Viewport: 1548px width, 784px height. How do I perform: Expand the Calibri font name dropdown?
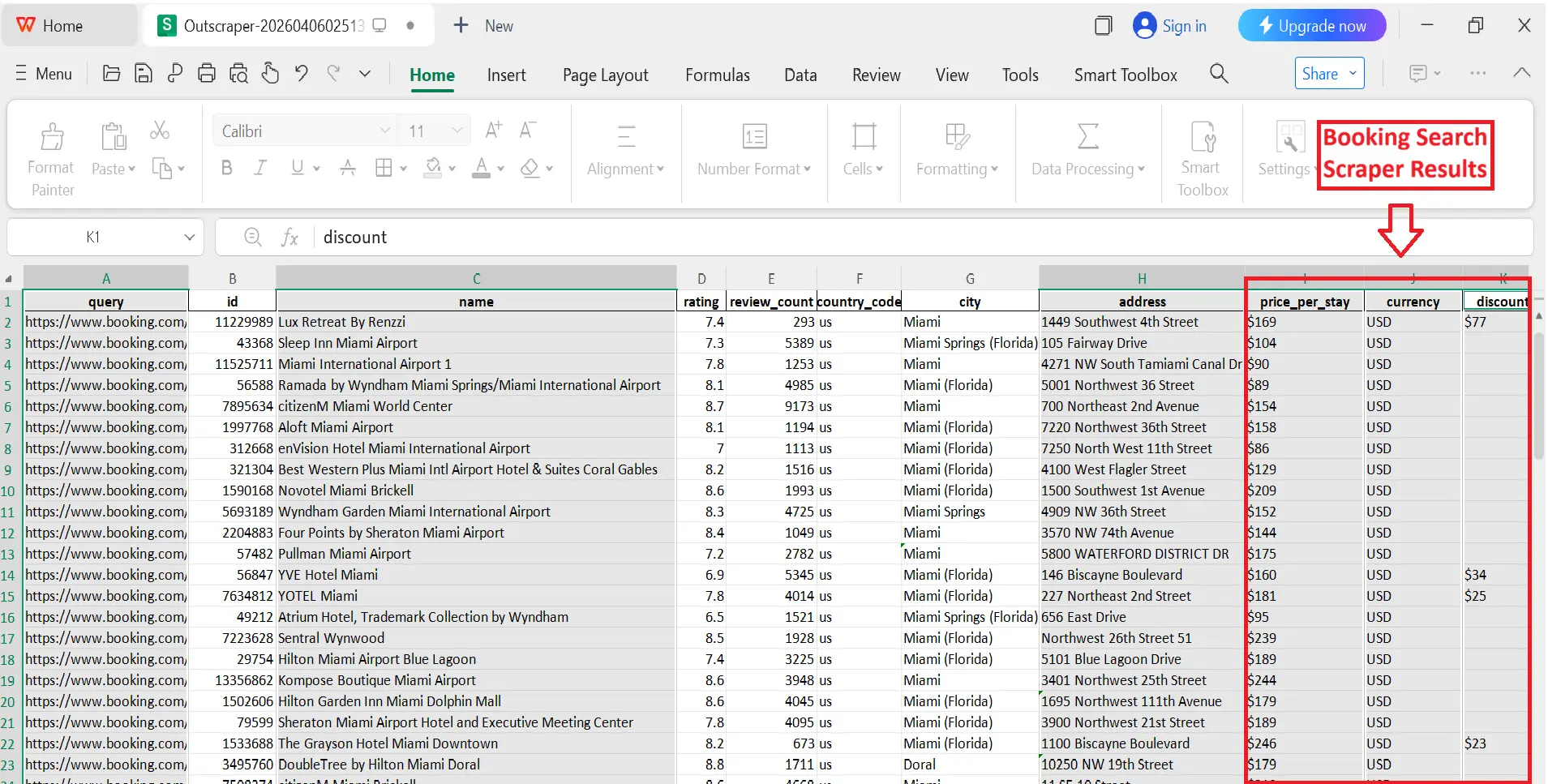(384, 131)
